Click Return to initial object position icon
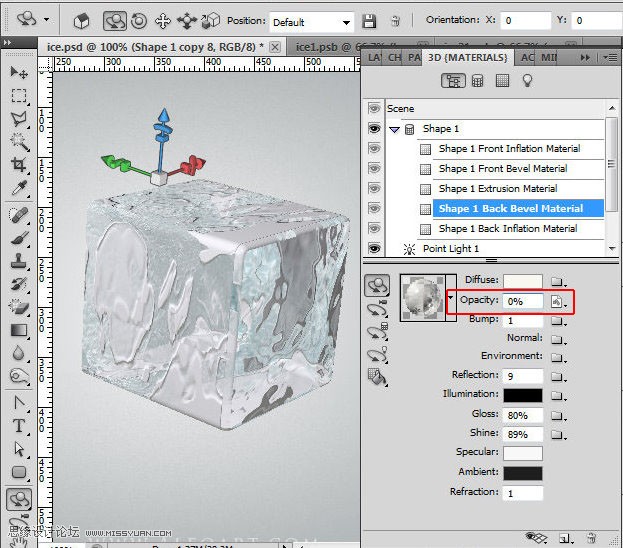623x548 pixels. pyautogui.click(x=81, y=21)
